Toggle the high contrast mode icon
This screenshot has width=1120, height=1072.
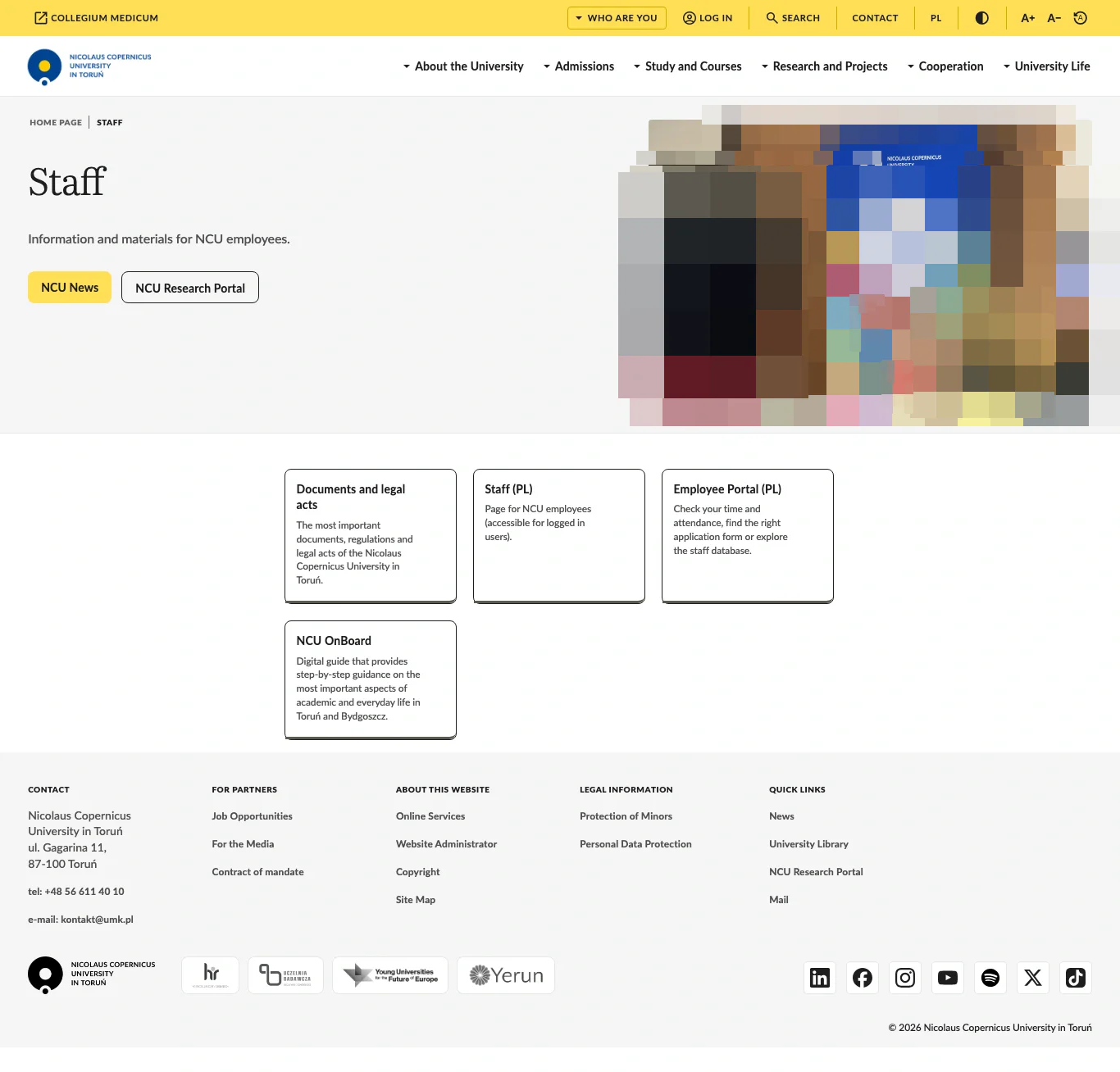click(x=981, y=18)
